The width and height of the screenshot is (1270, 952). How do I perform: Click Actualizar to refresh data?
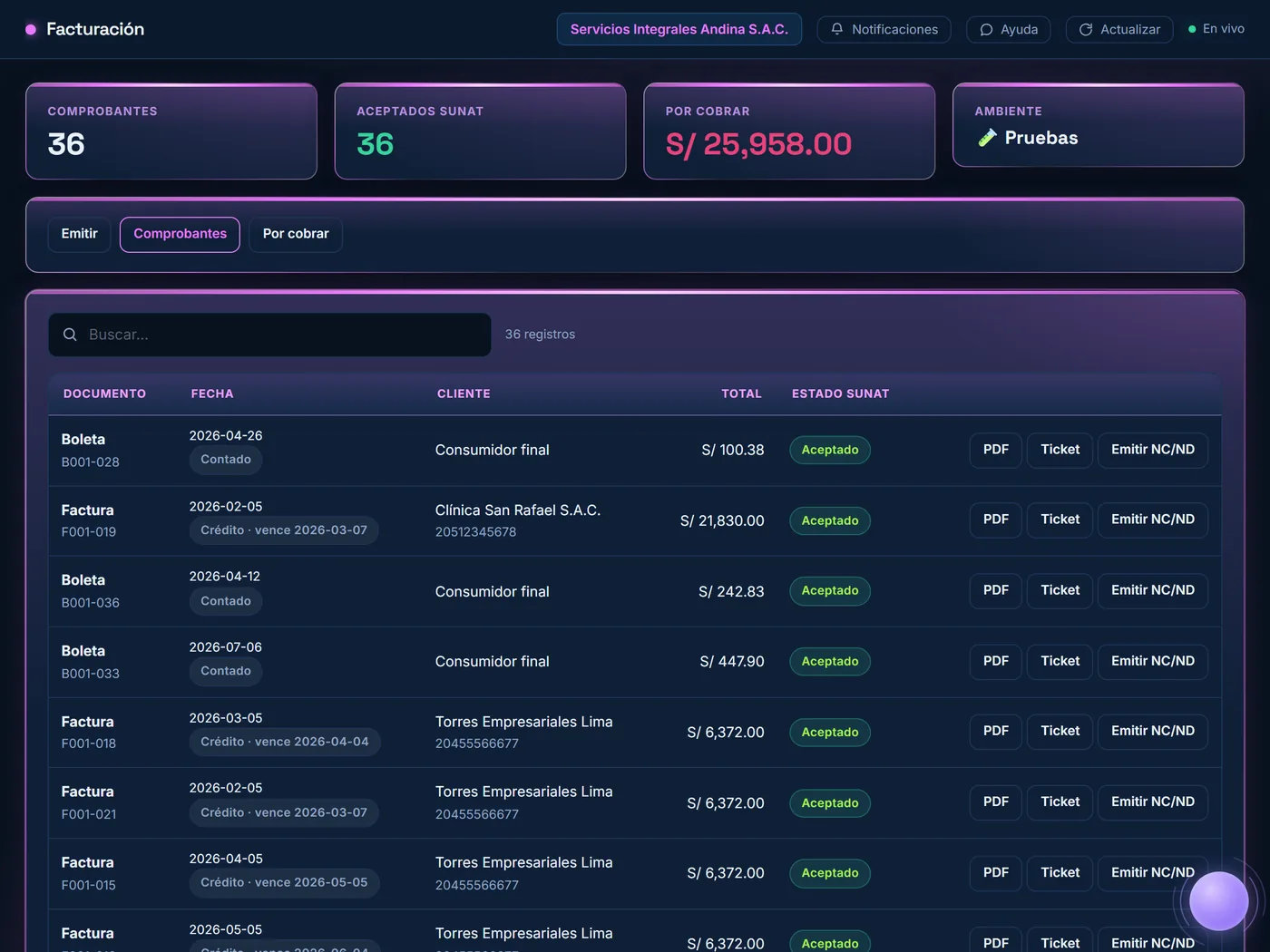[x=1119, y=29]
